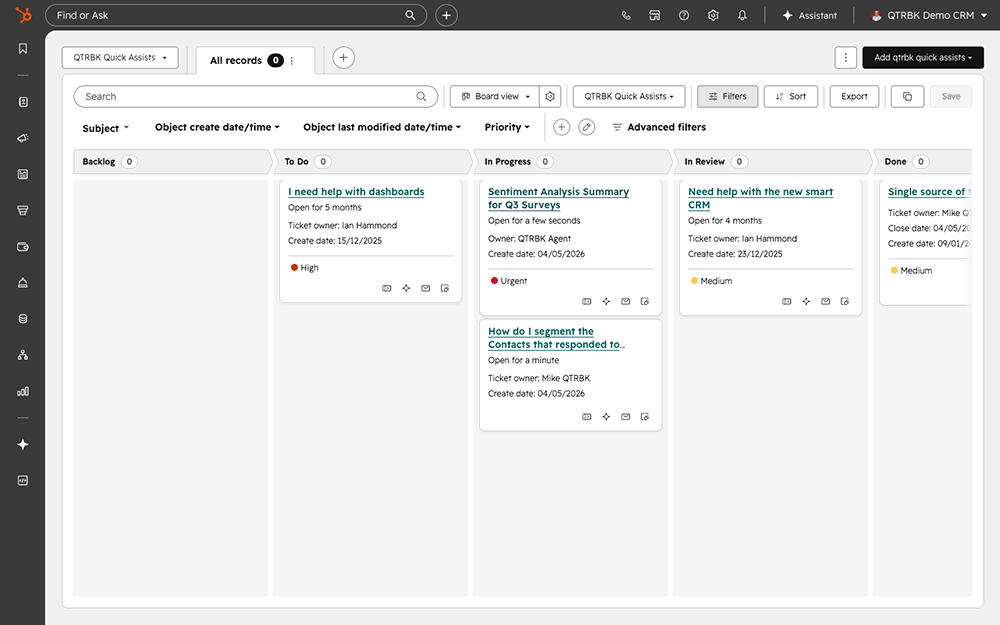Viewport: 1000px width, 625px height.
Task: Click AI sparkle on segment Contacts card
Action: pyautogui.click(x=607, y=416)
